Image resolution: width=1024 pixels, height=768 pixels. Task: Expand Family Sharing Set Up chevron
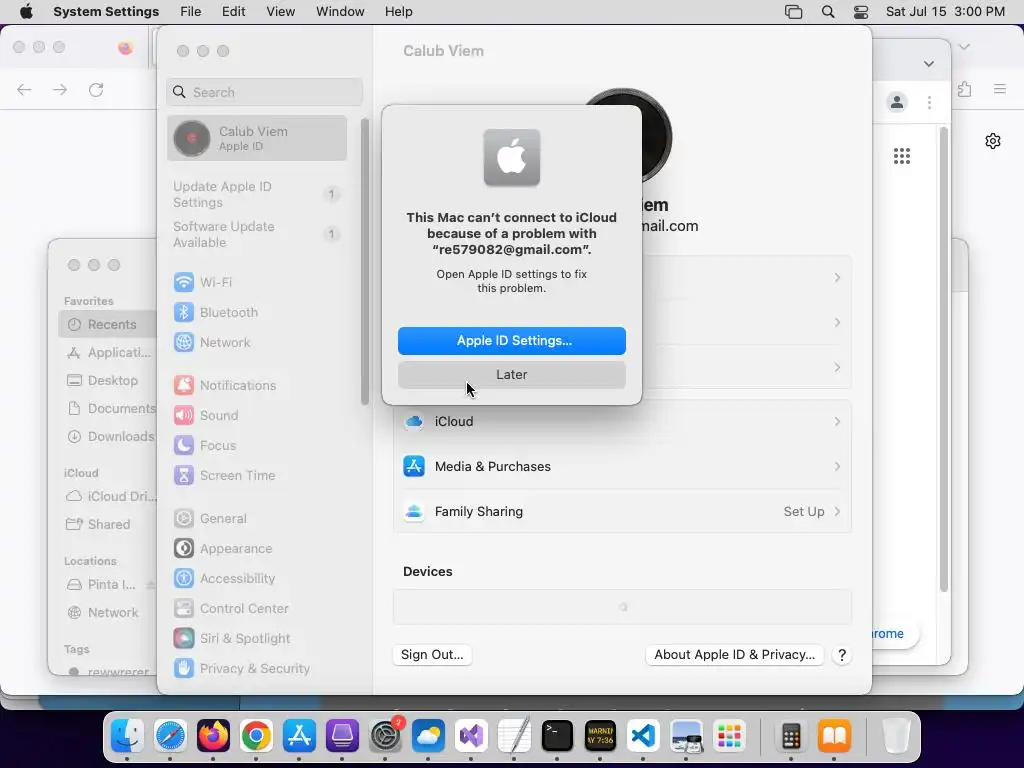click(837, 511)
